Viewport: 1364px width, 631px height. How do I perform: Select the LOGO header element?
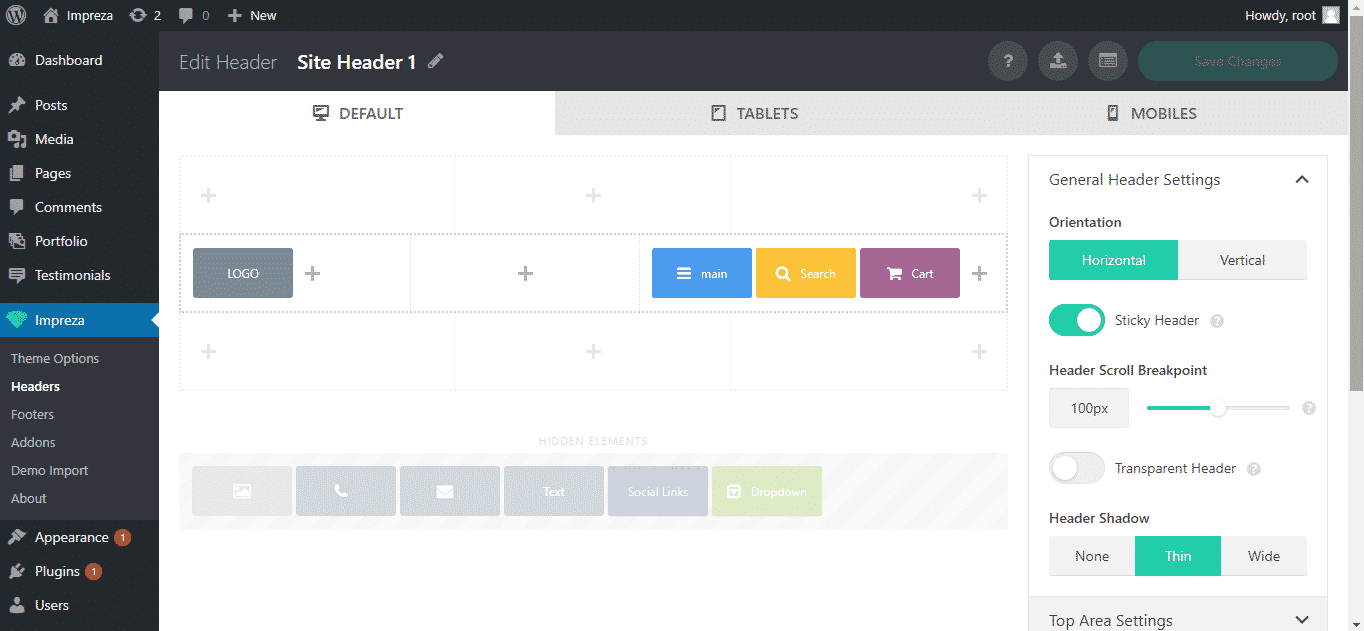click(243, 273)
